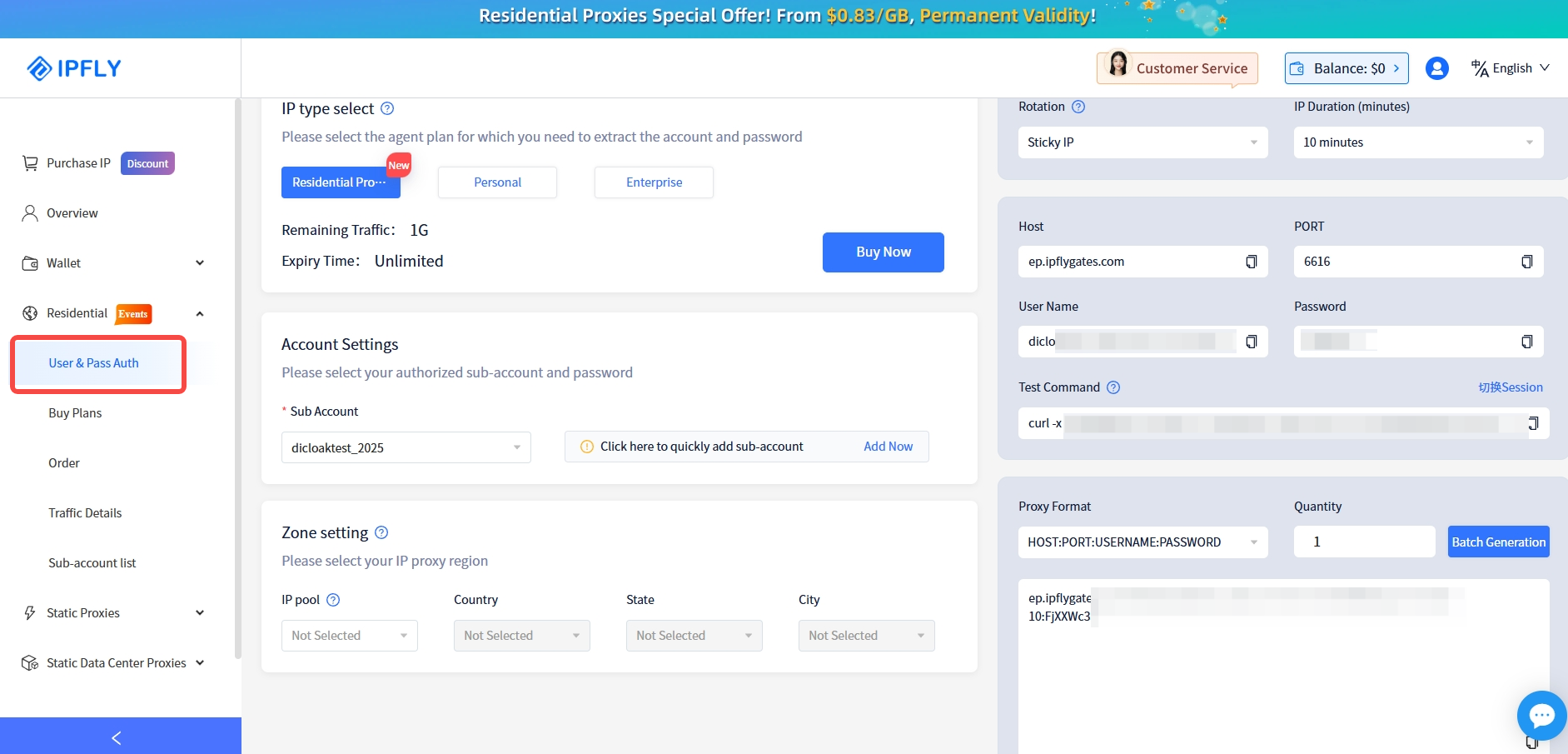Image resolution: width=1568 pixels, height=754 pixels.
Task: Open the live chat bubble
Action: [x=1541, y=715]
